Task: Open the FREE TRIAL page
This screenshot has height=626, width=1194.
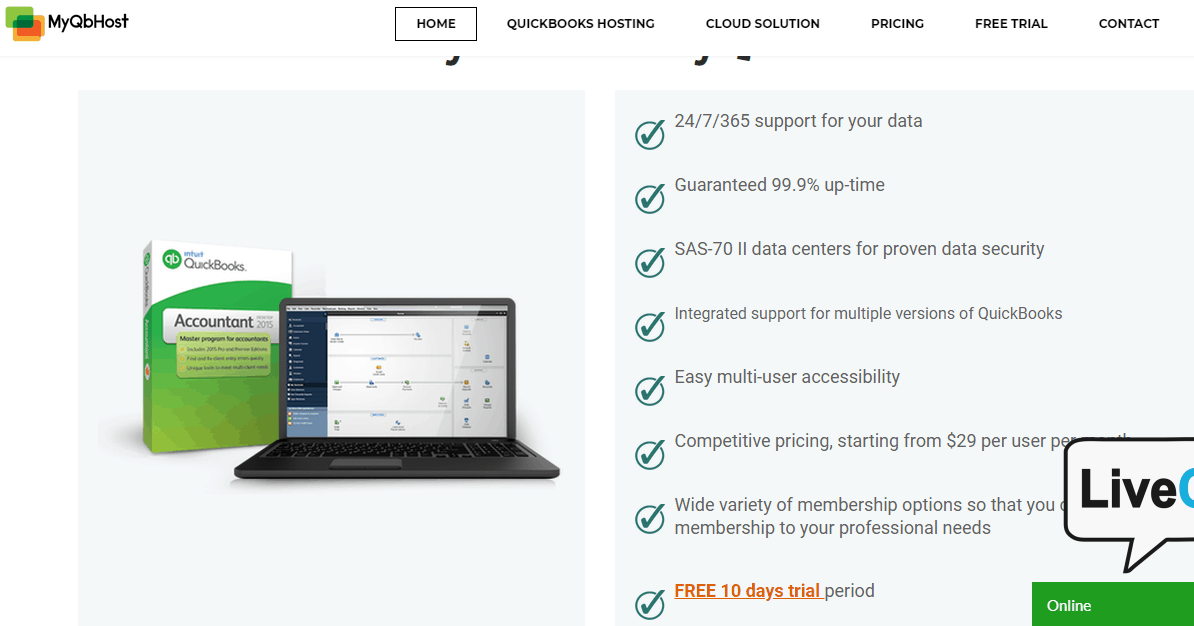Action: pyautogui.click(x=1010, y=24)
